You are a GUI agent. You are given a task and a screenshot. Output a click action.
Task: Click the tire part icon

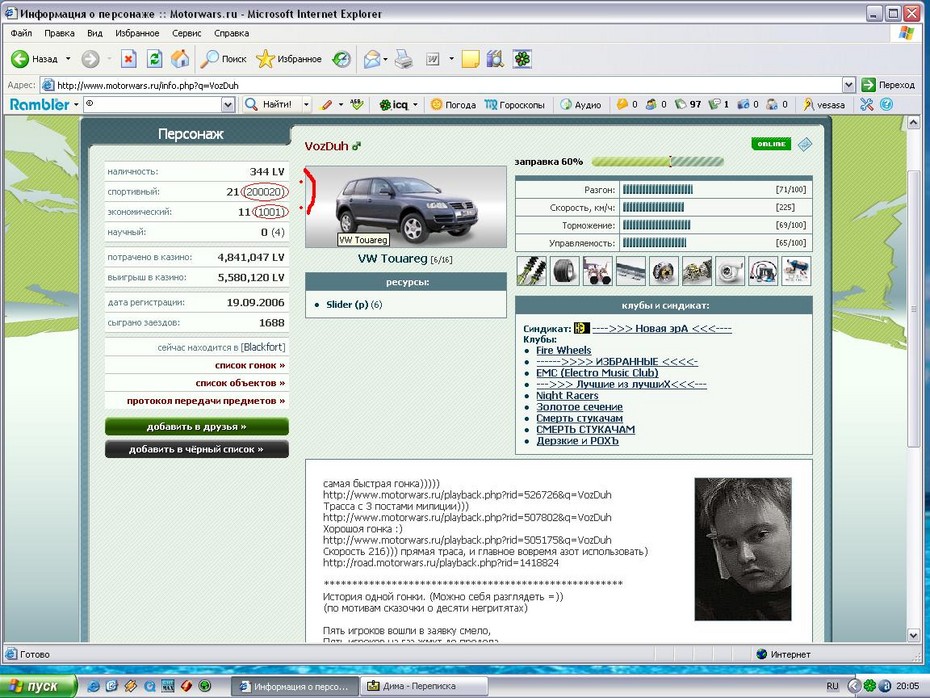point(564,270)
